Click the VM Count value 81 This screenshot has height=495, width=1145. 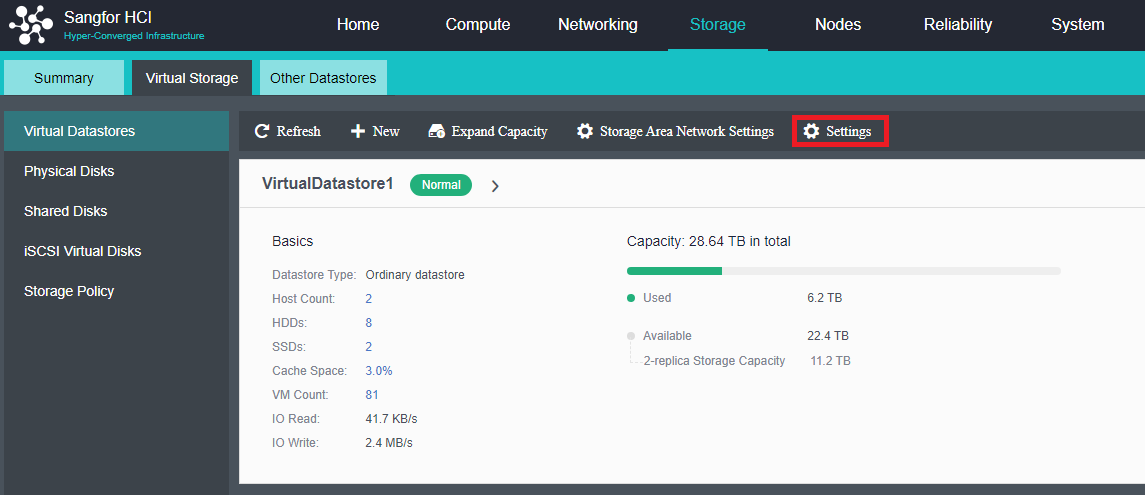click(x=372, y=395)
